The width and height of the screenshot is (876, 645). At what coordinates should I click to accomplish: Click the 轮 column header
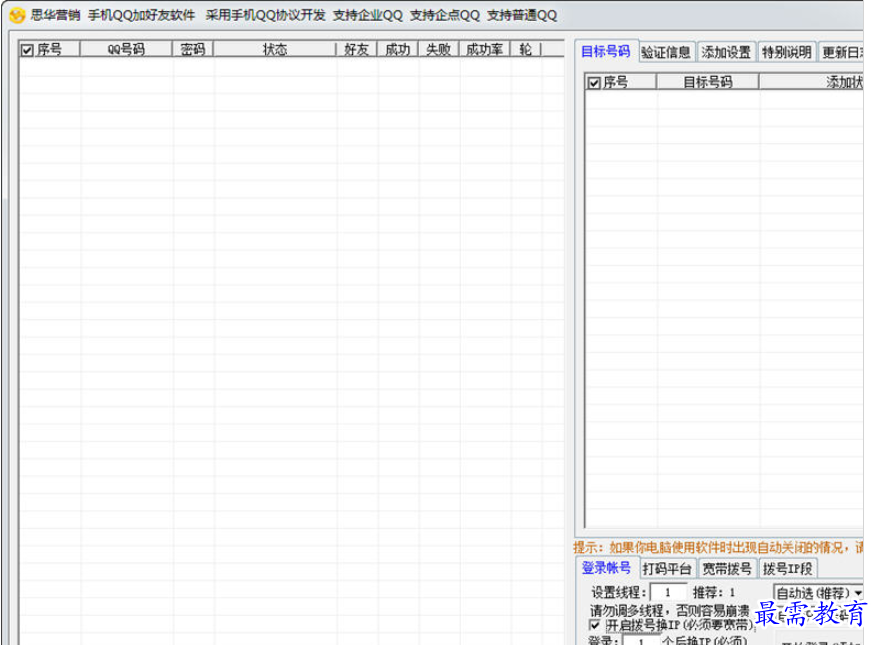click(525, 49)
